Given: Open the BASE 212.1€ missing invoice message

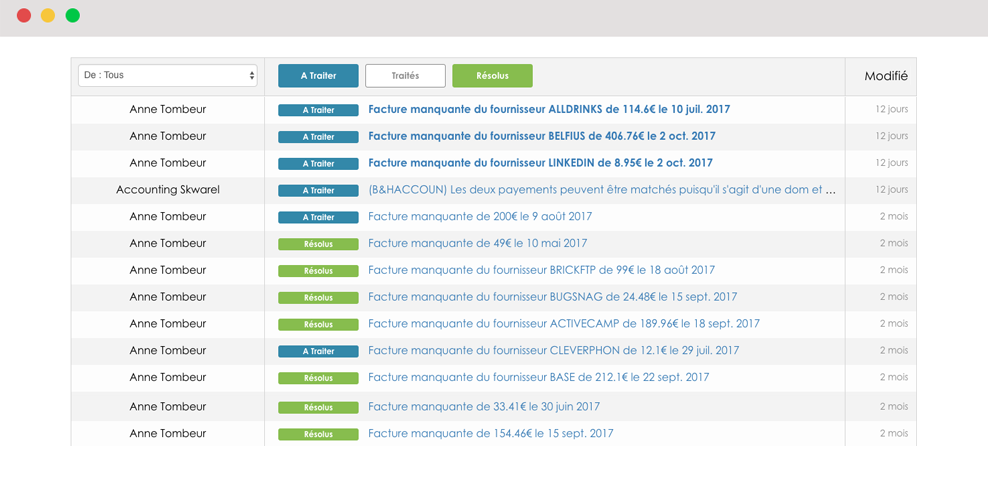Looking at the screenshot, I should click(538, 377).
